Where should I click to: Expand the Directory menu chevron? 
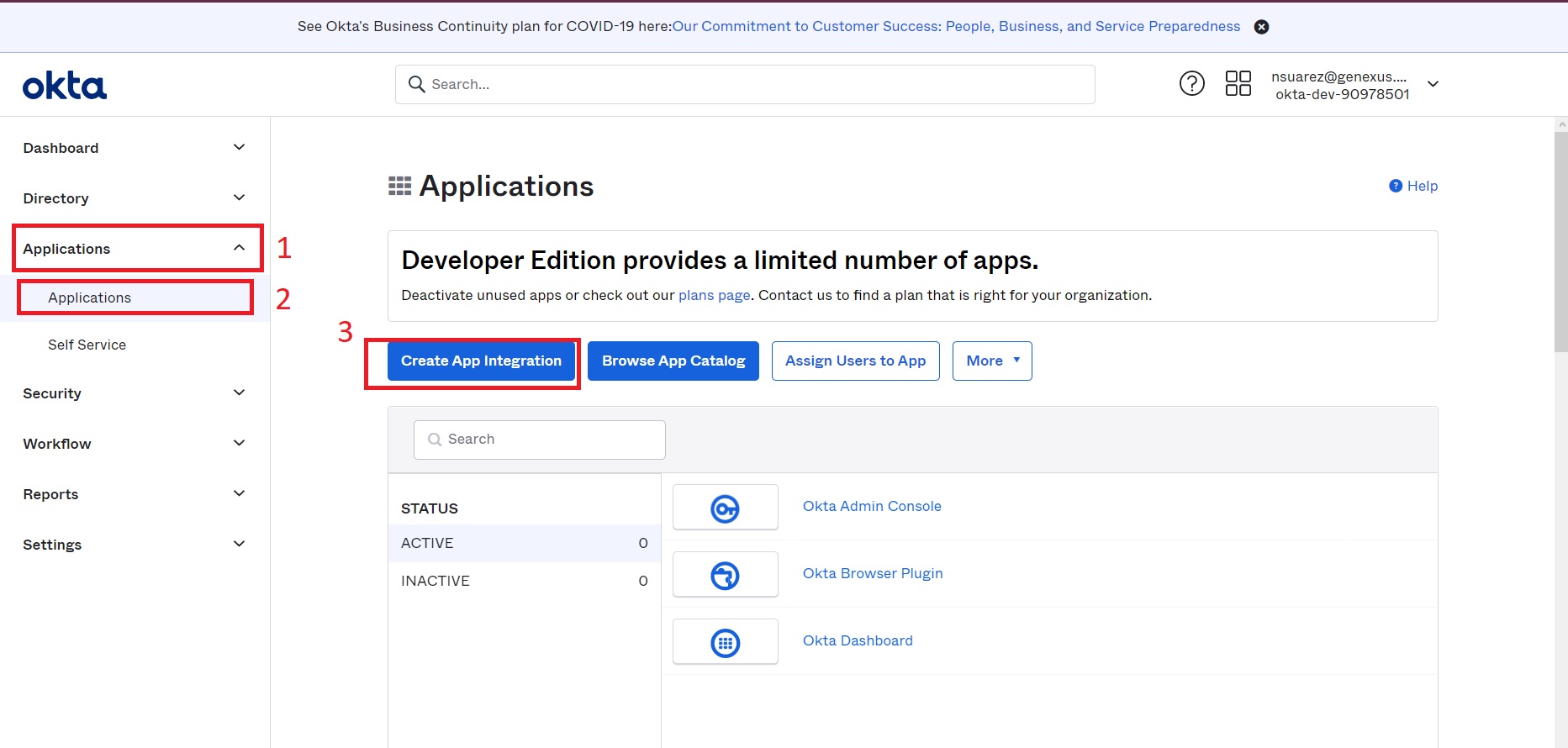(239, 198)
